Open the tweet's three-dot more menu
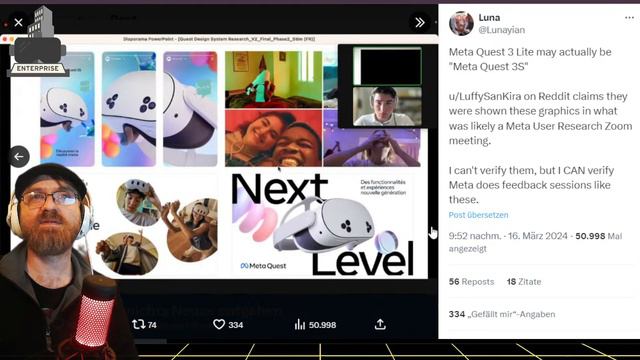Viewport: 640px width, 360px height. (x=629, y=18)
